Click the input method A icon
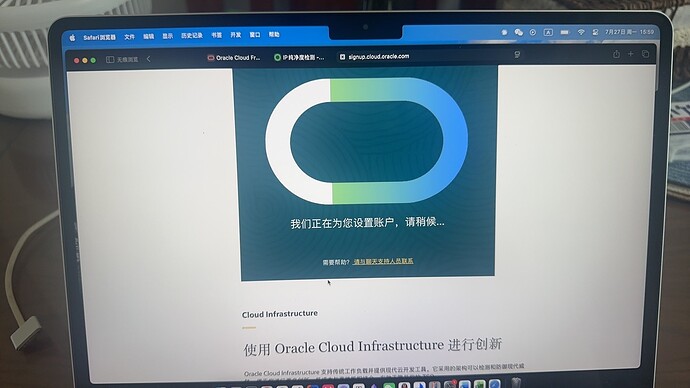This screenshot has width=690, height=388. [x=548, y=32]
